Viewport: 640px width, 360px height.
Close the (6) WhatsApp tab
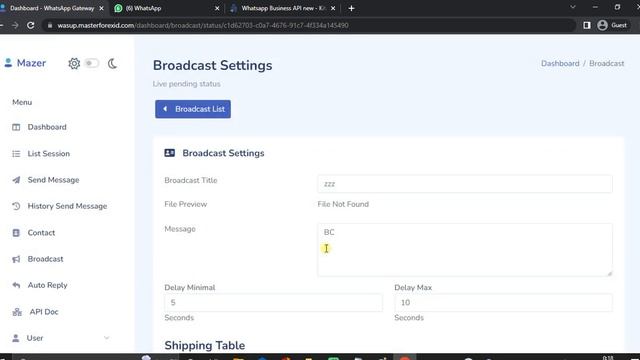pyautogui.click(x=217, y=8)
